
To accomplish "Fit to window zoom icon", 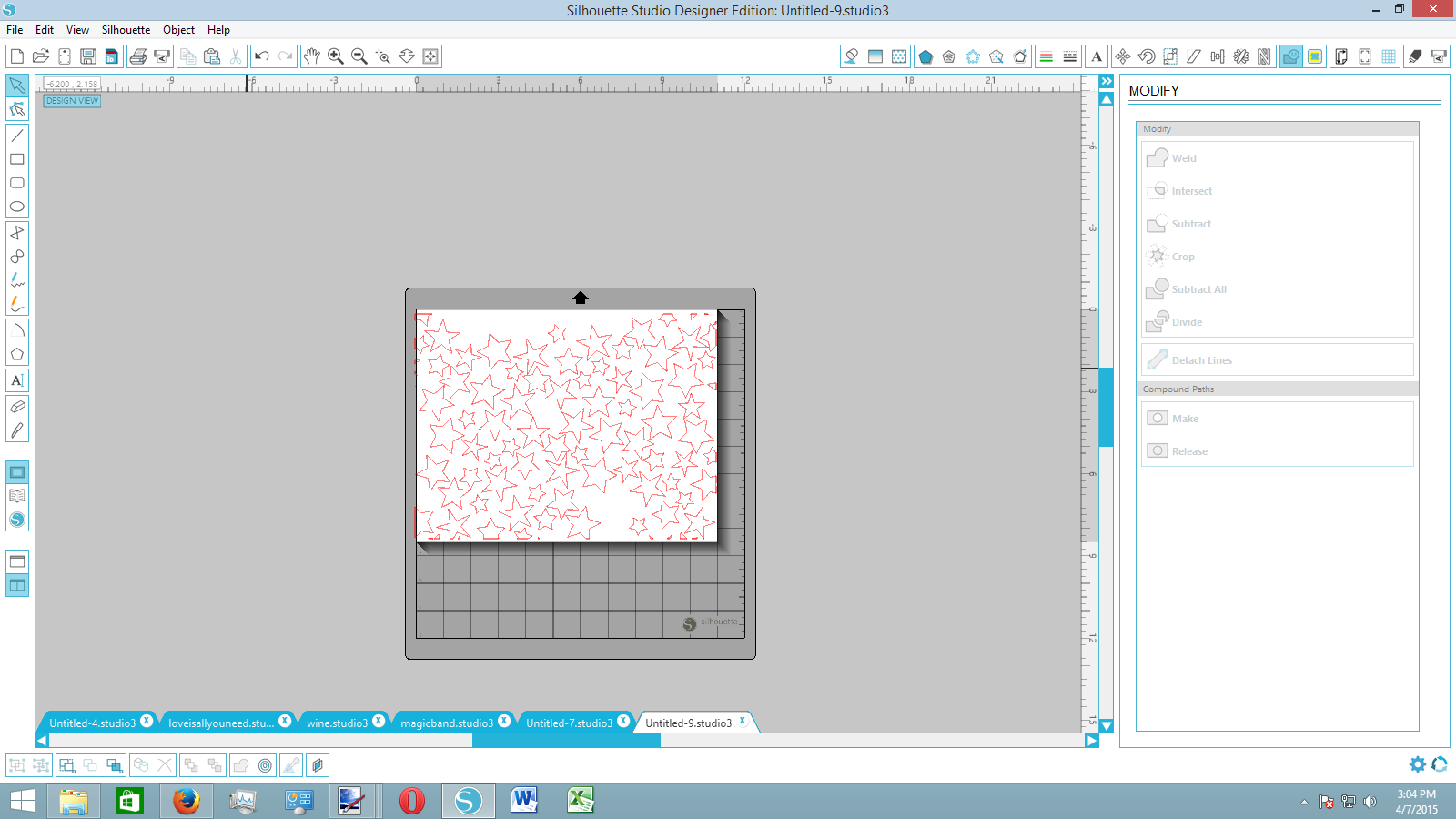I will 430,56.
